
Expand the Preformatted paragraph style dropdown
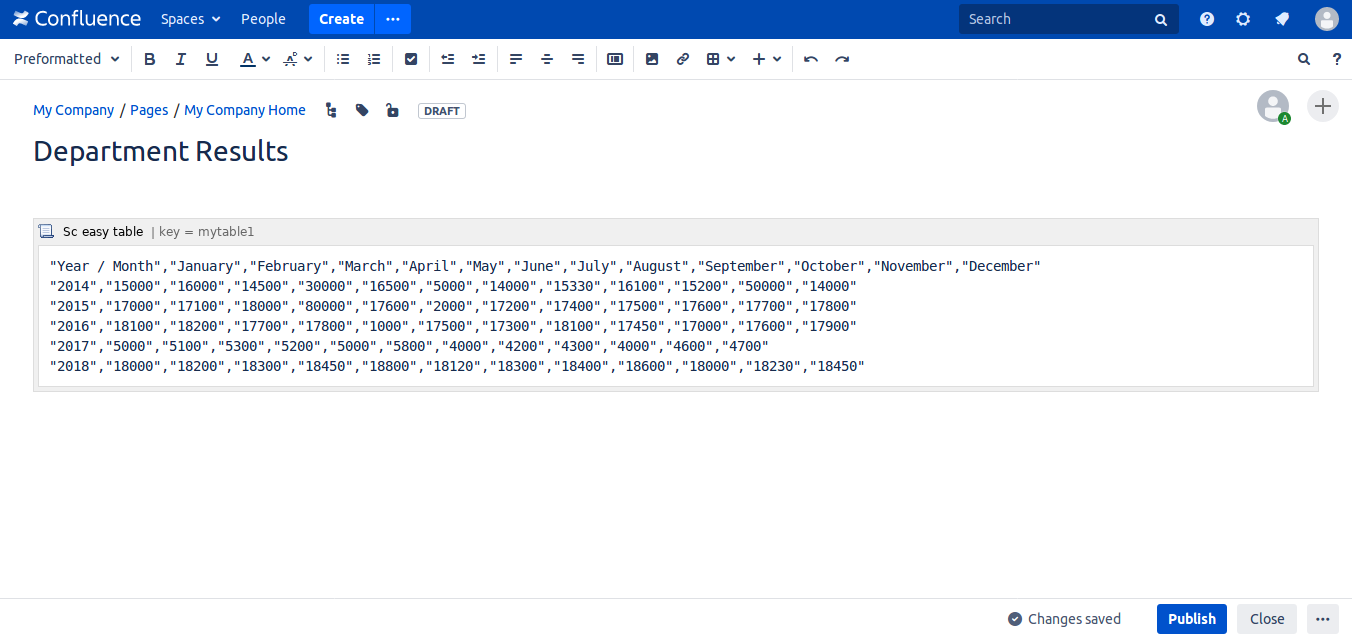[x=67, y=59]
